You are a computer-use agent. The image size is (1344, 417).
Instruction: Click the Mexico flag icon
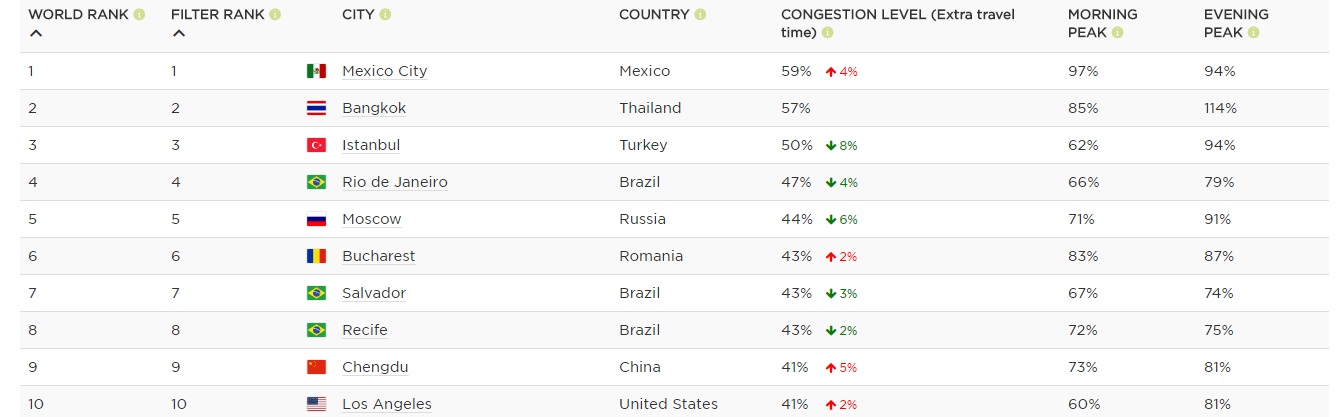(316, 71)
